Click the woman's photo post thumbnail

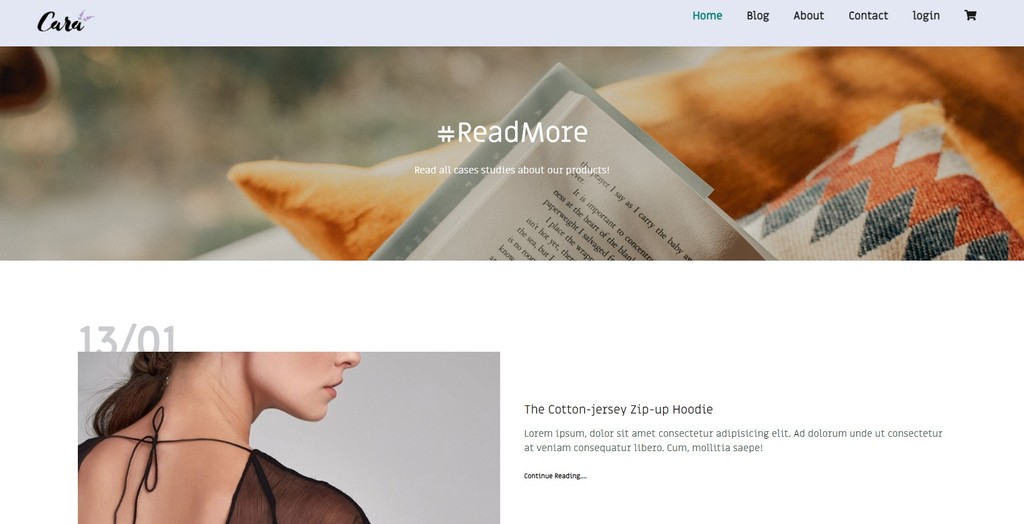(x=289, y=438)
